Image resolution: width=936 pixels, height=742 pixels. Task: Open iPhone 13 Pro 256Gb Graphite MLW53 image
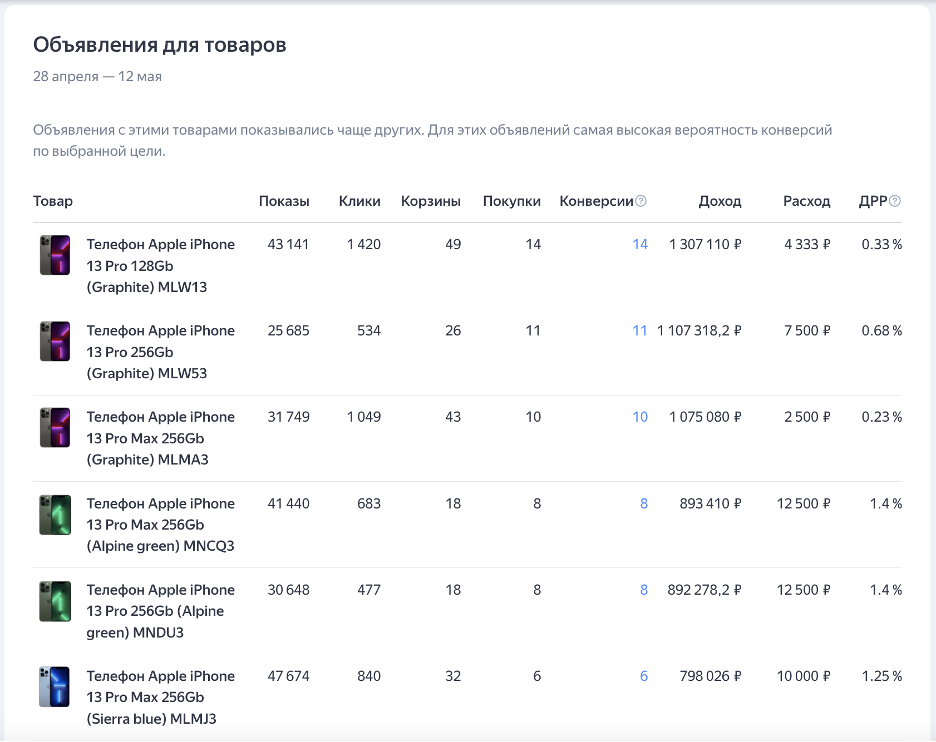54,341
